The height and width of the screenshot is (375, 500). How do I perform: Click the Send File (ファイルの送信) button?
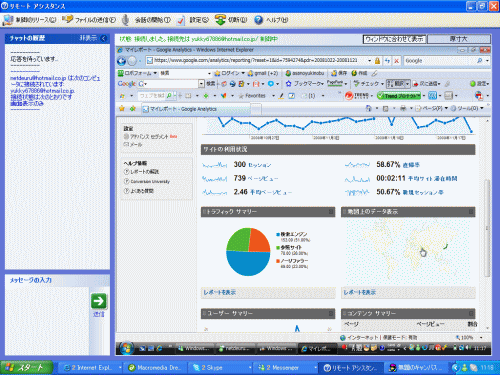coord(89,20)
